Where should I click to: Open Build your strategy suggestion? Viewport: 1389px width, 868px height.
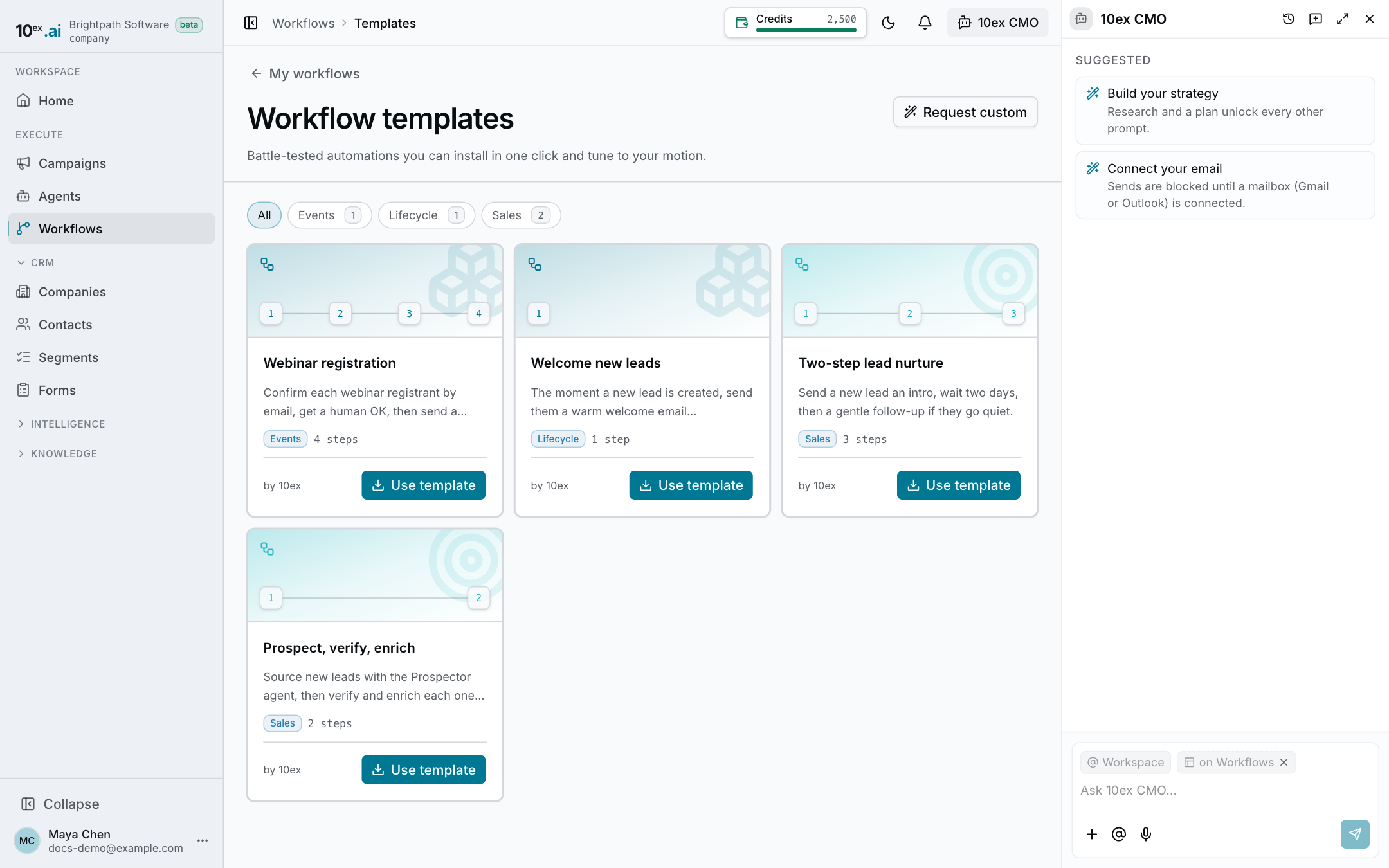click(1225, 111)
